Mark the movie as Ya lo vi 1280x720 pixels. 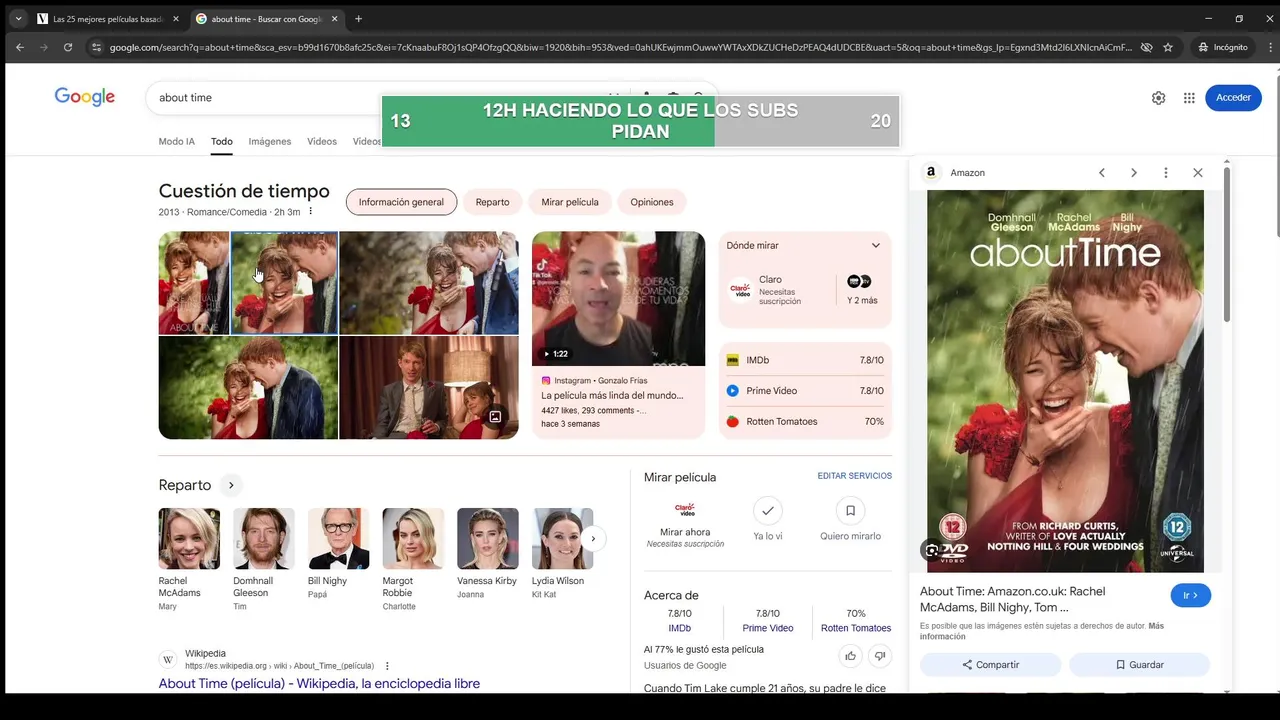pos(768,510)
